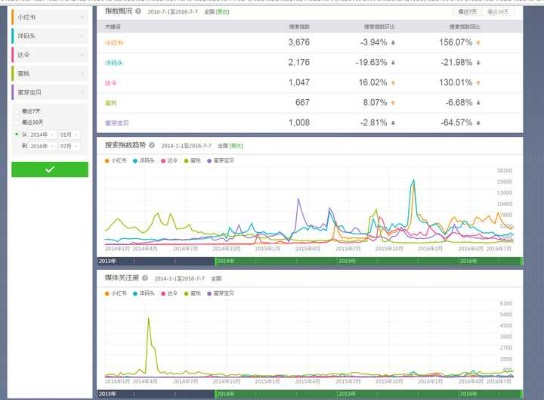Click the region change link in 搜索指数趋势 header
This screenshot has width=544, height=400.
[236, 146]
